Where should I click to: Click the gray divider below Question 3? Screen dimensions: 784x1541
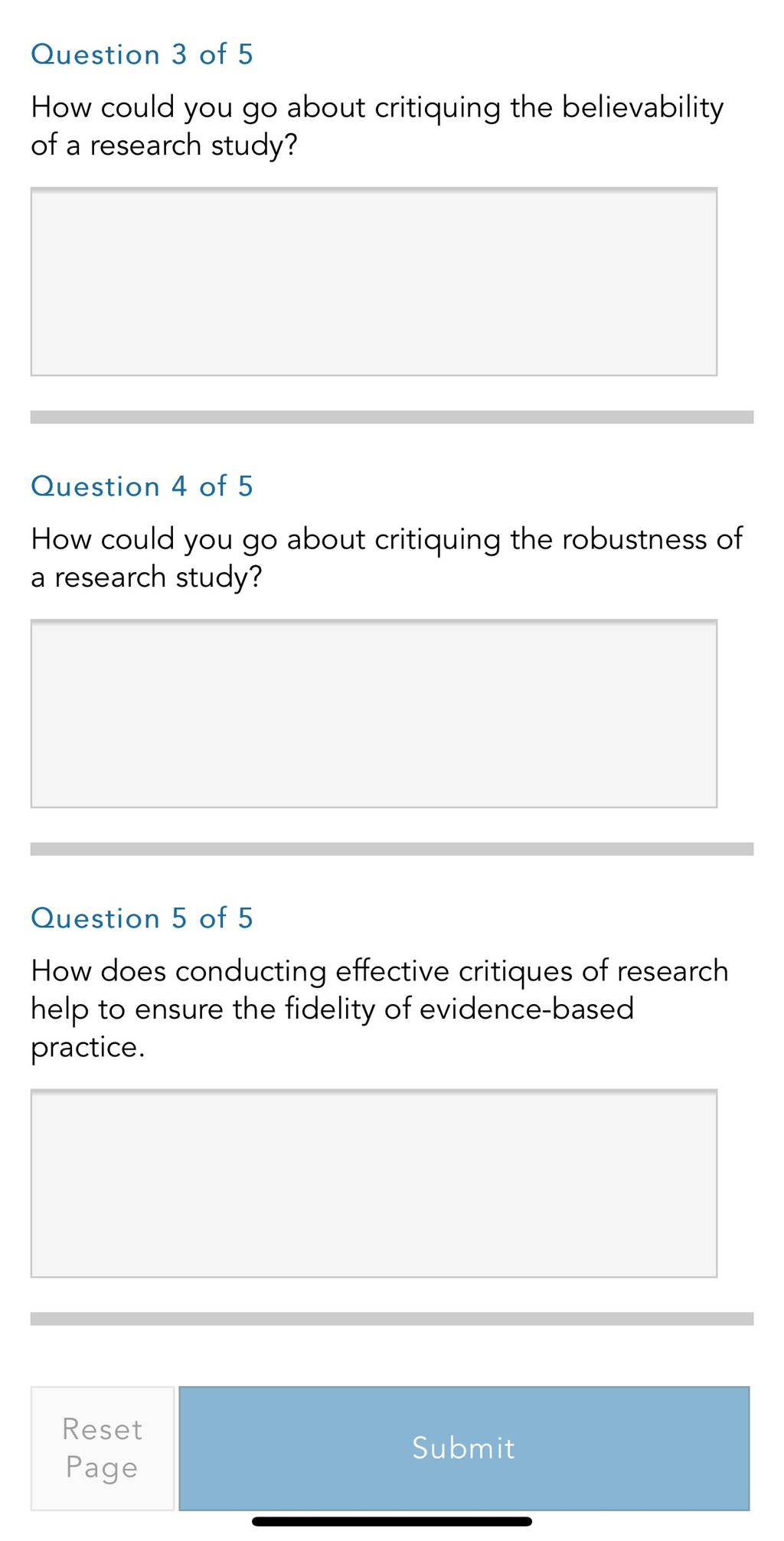click(x=392, y=417)
